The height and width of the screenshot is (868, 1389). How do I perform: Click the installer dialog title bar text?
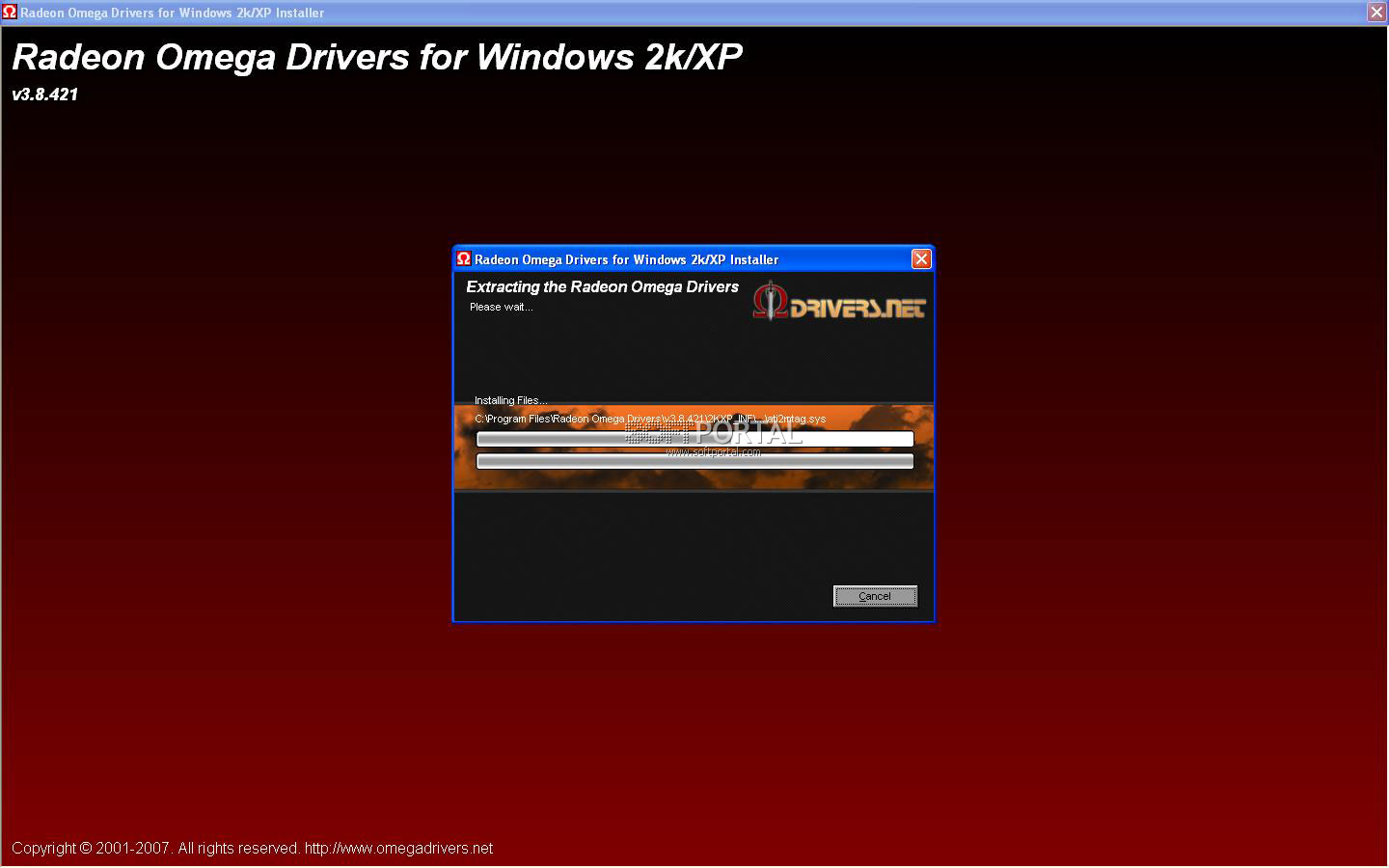626,259
